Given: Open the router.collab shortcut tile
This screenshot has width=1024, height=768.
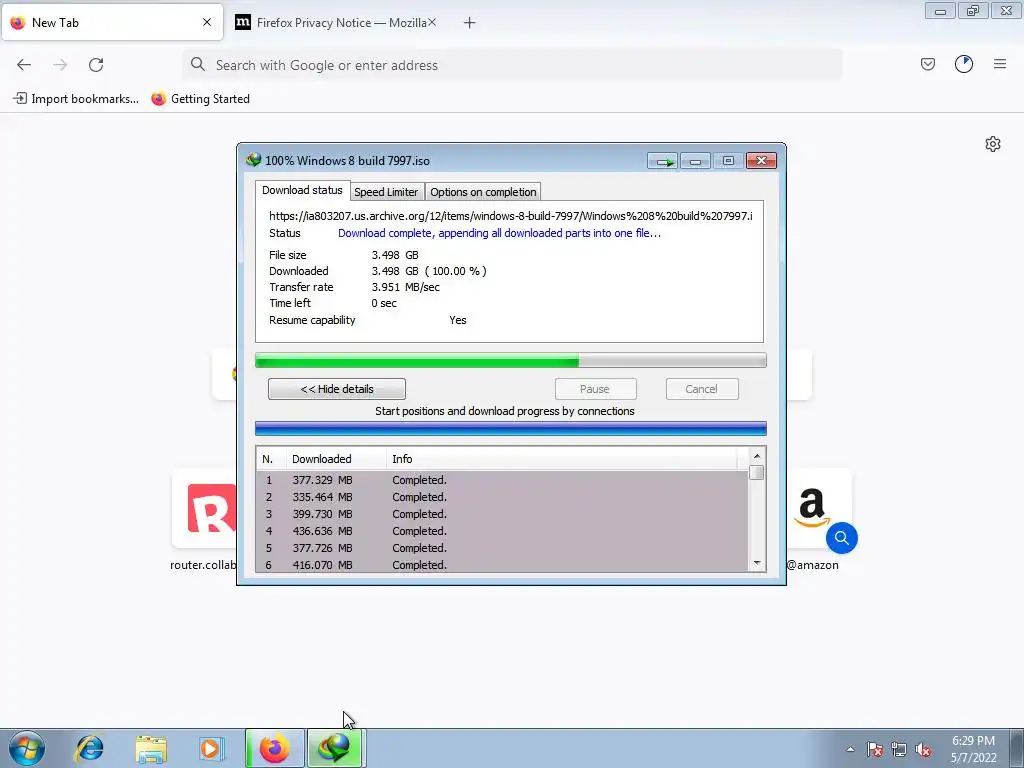Looking at the screenshot, I should point(204,509).
